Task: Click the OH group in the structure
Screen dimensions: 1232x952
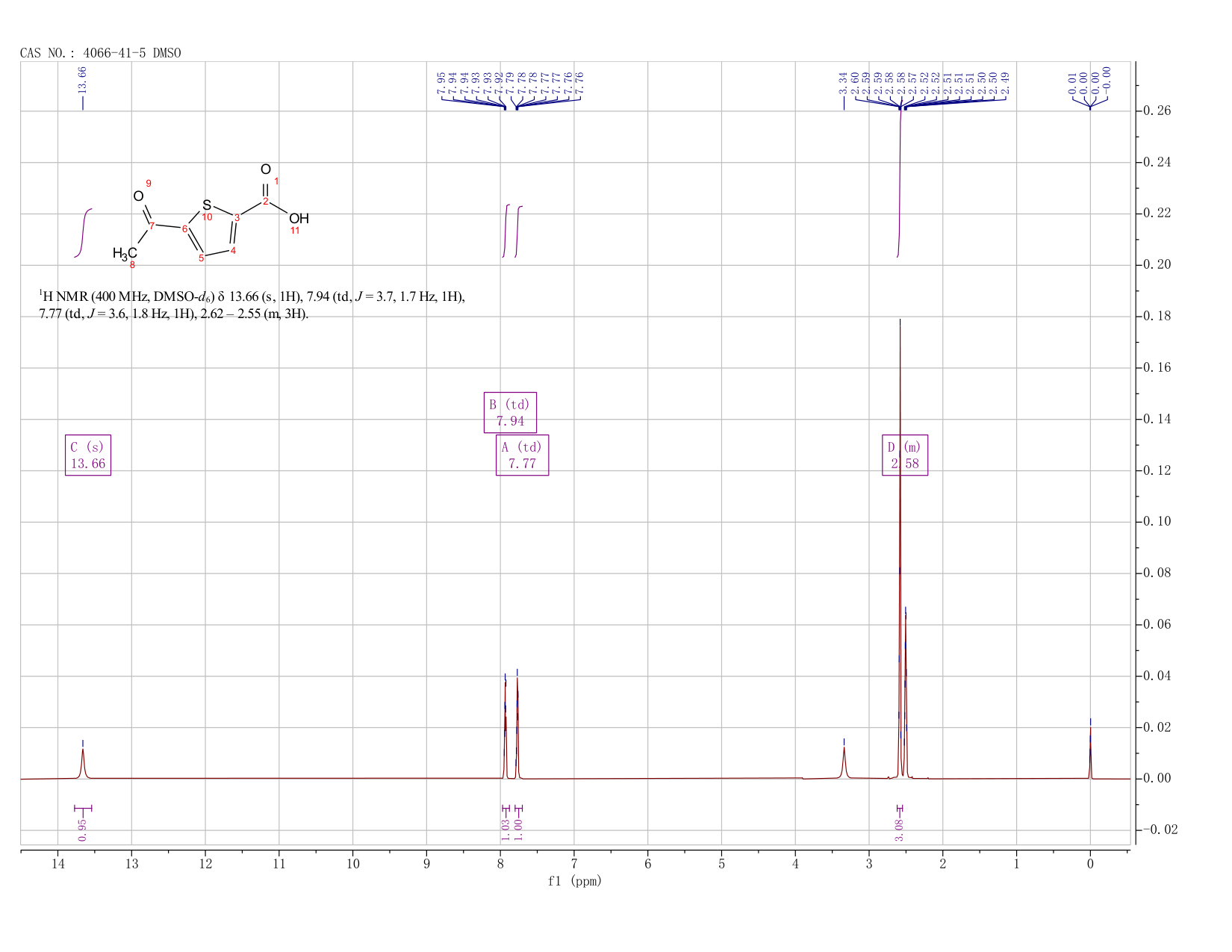Action: [299, 218]
